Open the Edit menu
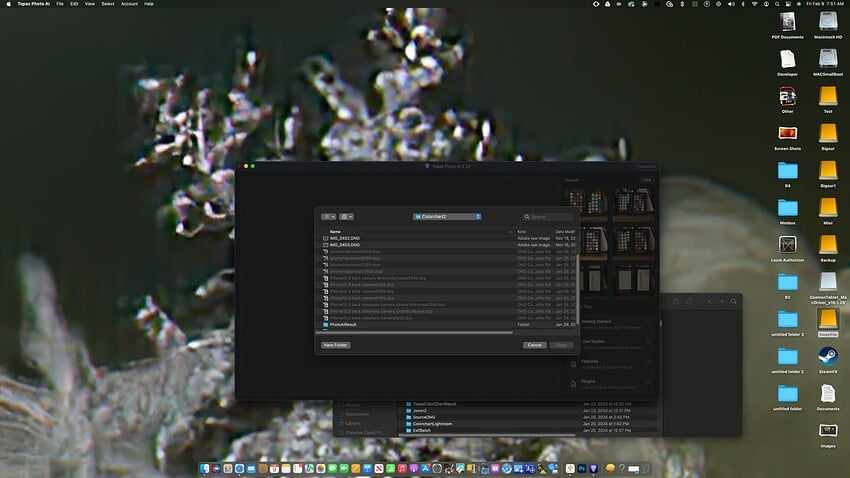The width and height of the screenshot is (850, 478). click(74, 4)
